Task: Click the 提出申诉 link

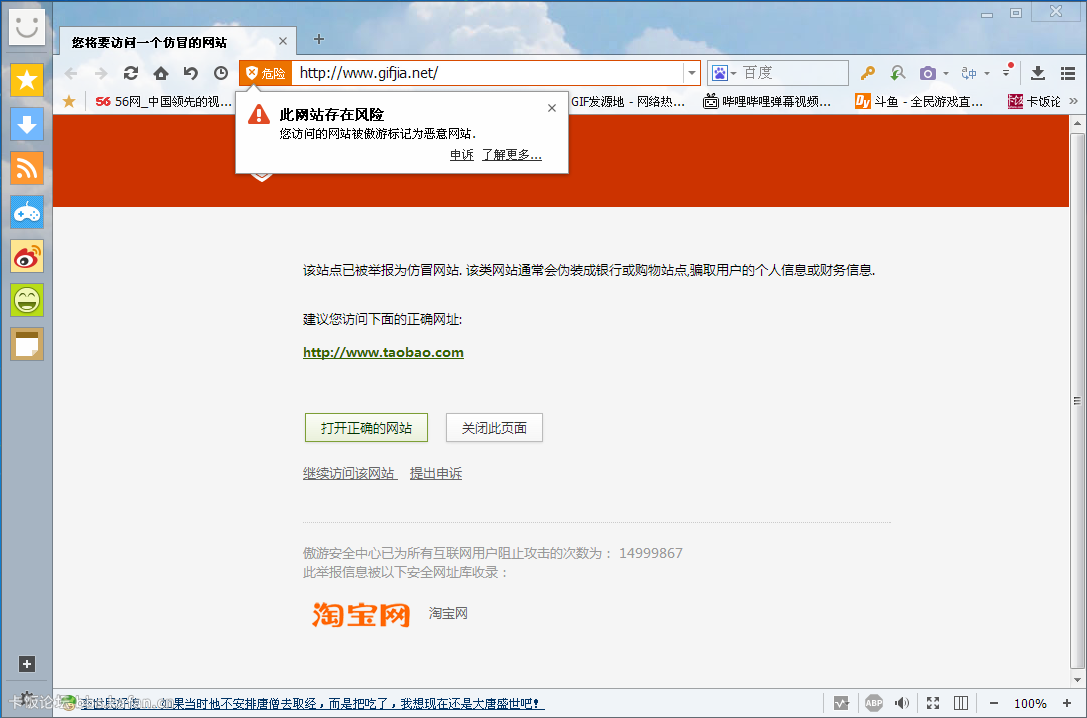Action: 436,473
